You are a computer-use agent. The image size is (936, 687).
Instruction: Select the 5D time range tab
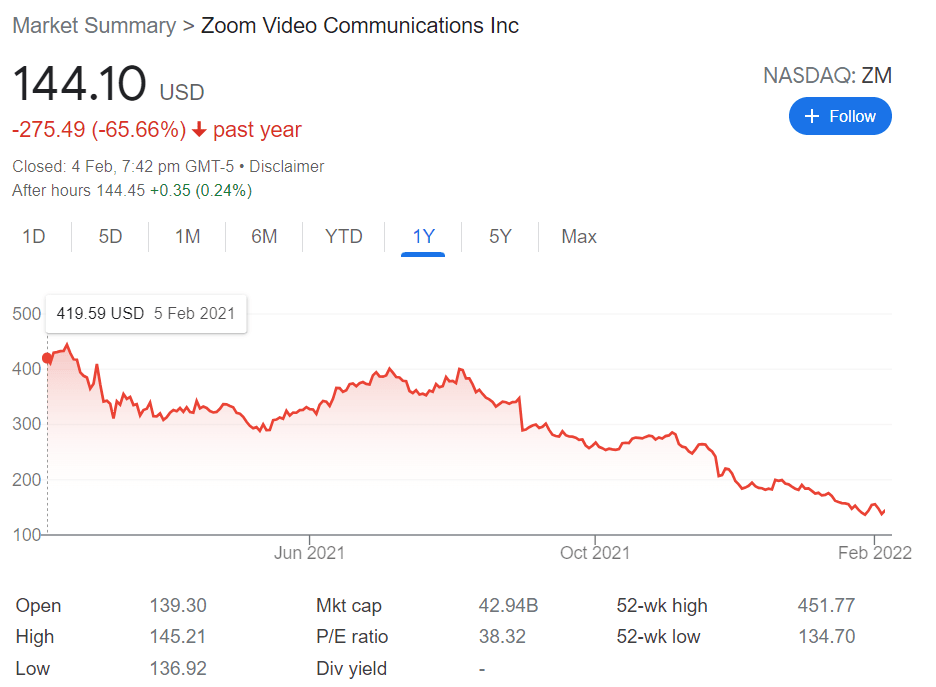coord(110,237)
